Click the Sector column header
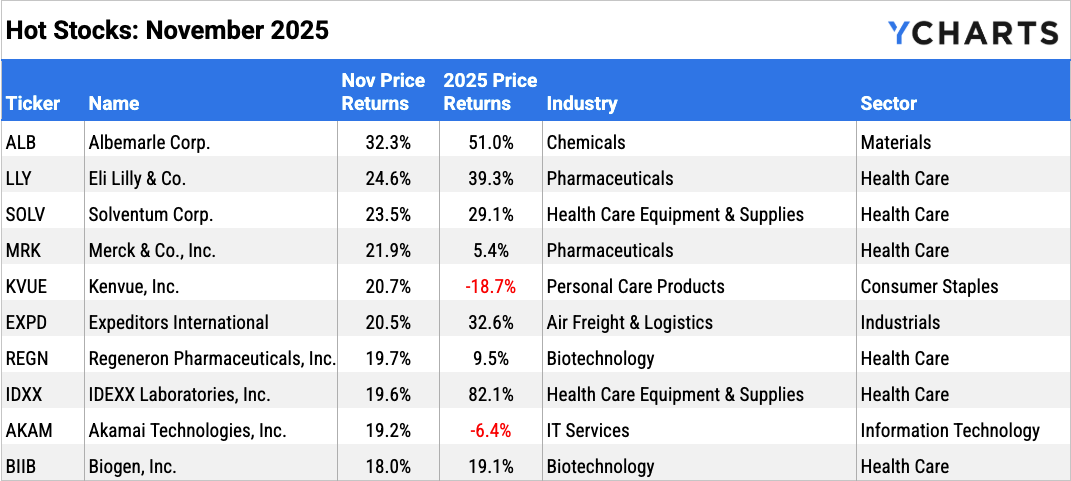 (888, 103)
